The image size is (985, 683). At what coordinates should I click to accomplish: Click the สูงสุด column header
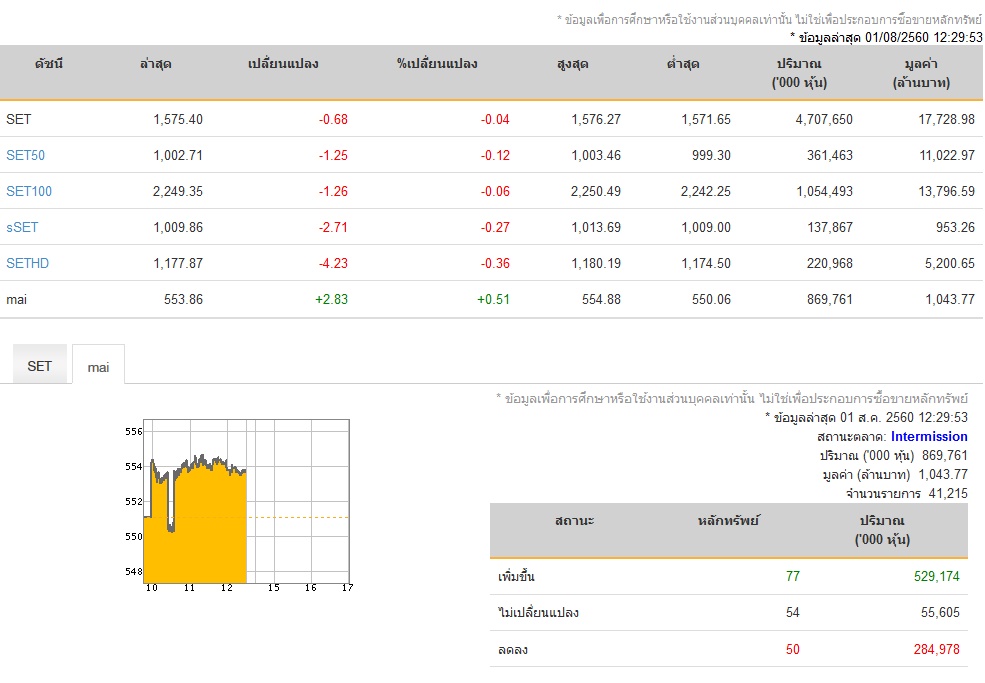point(572,64)
